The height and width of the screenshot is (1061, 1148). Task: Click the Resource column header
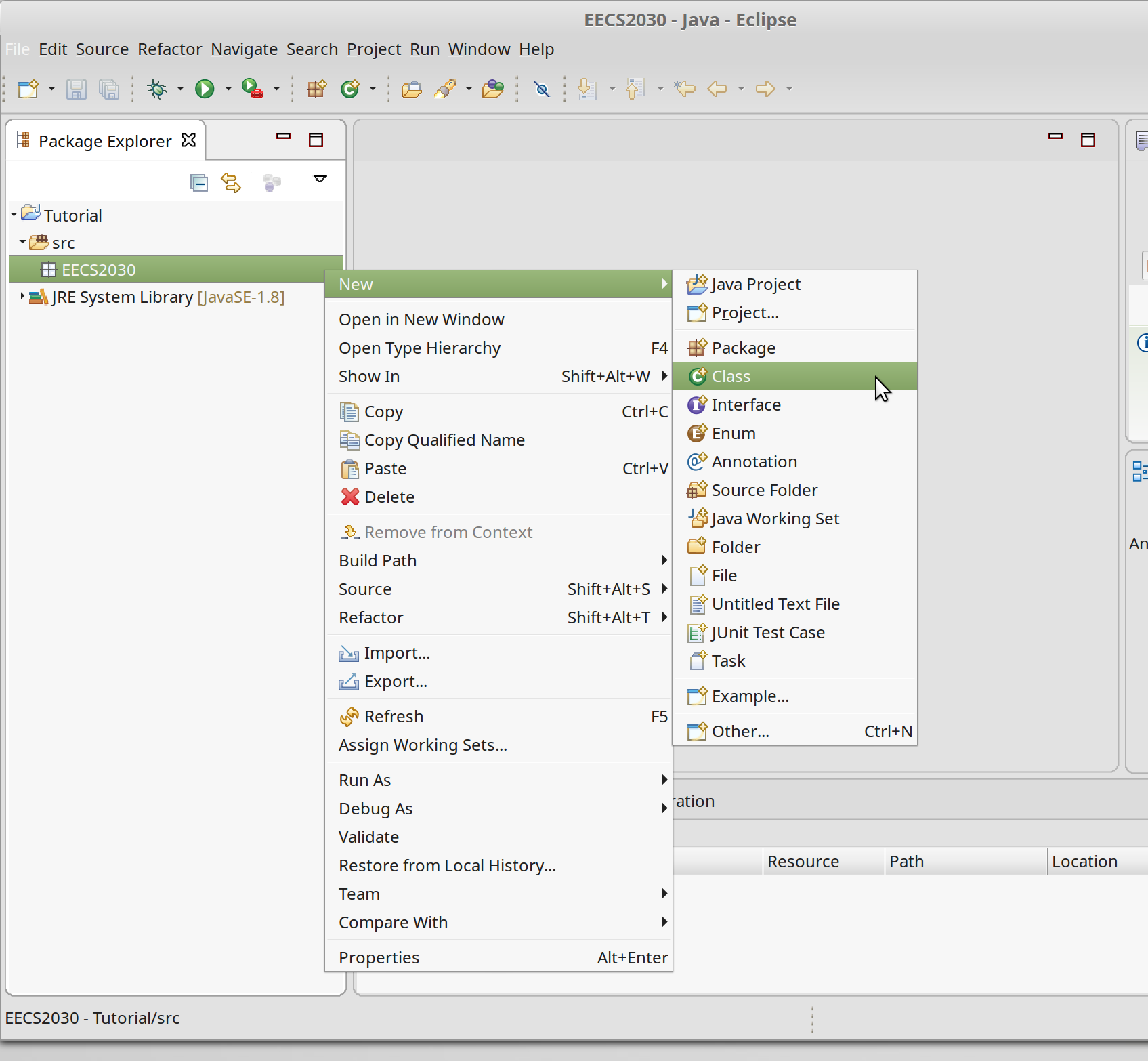click(x=824, y=861)
